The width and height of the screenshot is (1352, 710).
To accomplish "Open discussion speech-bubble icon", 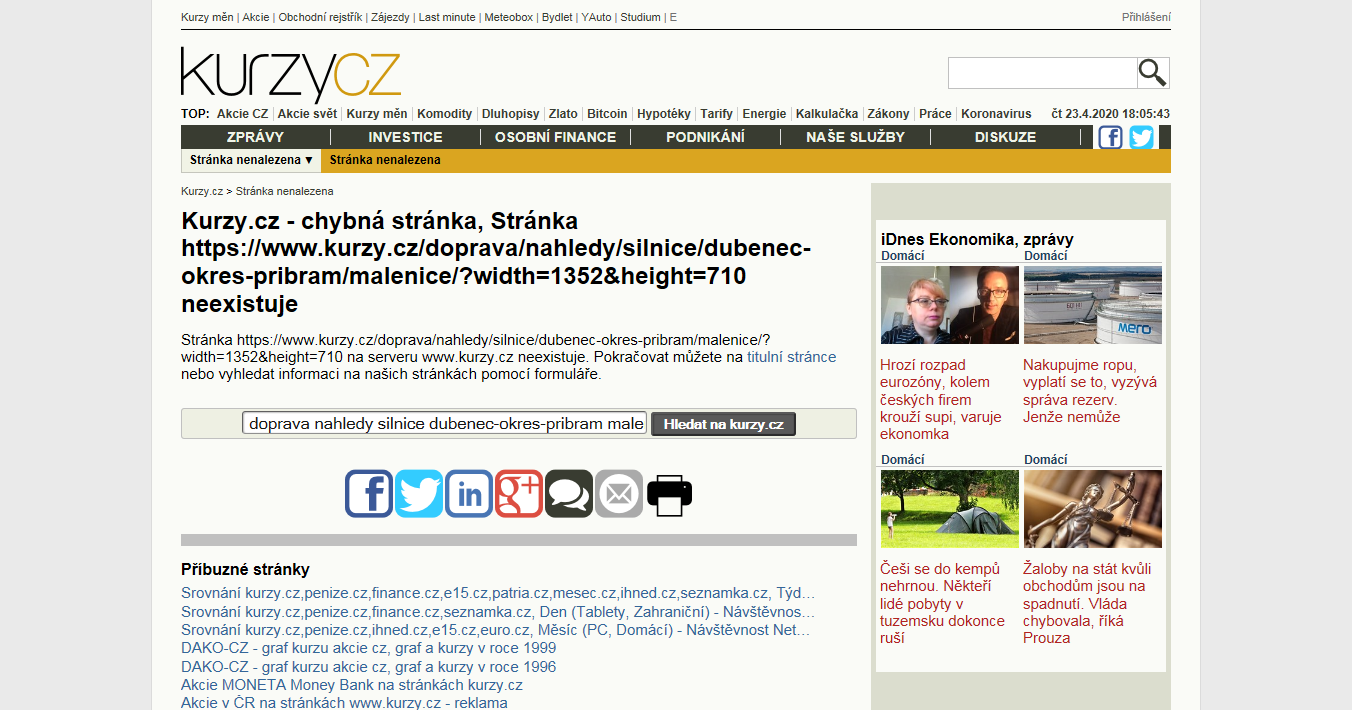I will coord(569,493).
